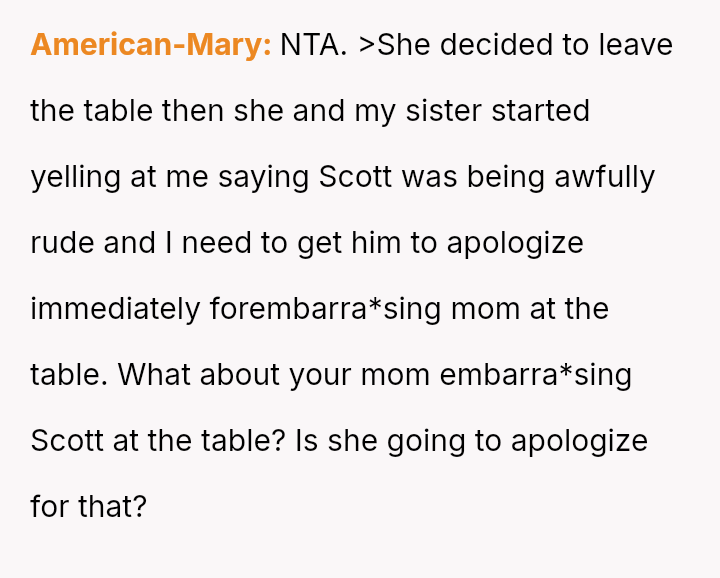This screenshot has height=578, width=720.
Task: Click the words "Scott at the table?"
Action: tap(157, 441)
